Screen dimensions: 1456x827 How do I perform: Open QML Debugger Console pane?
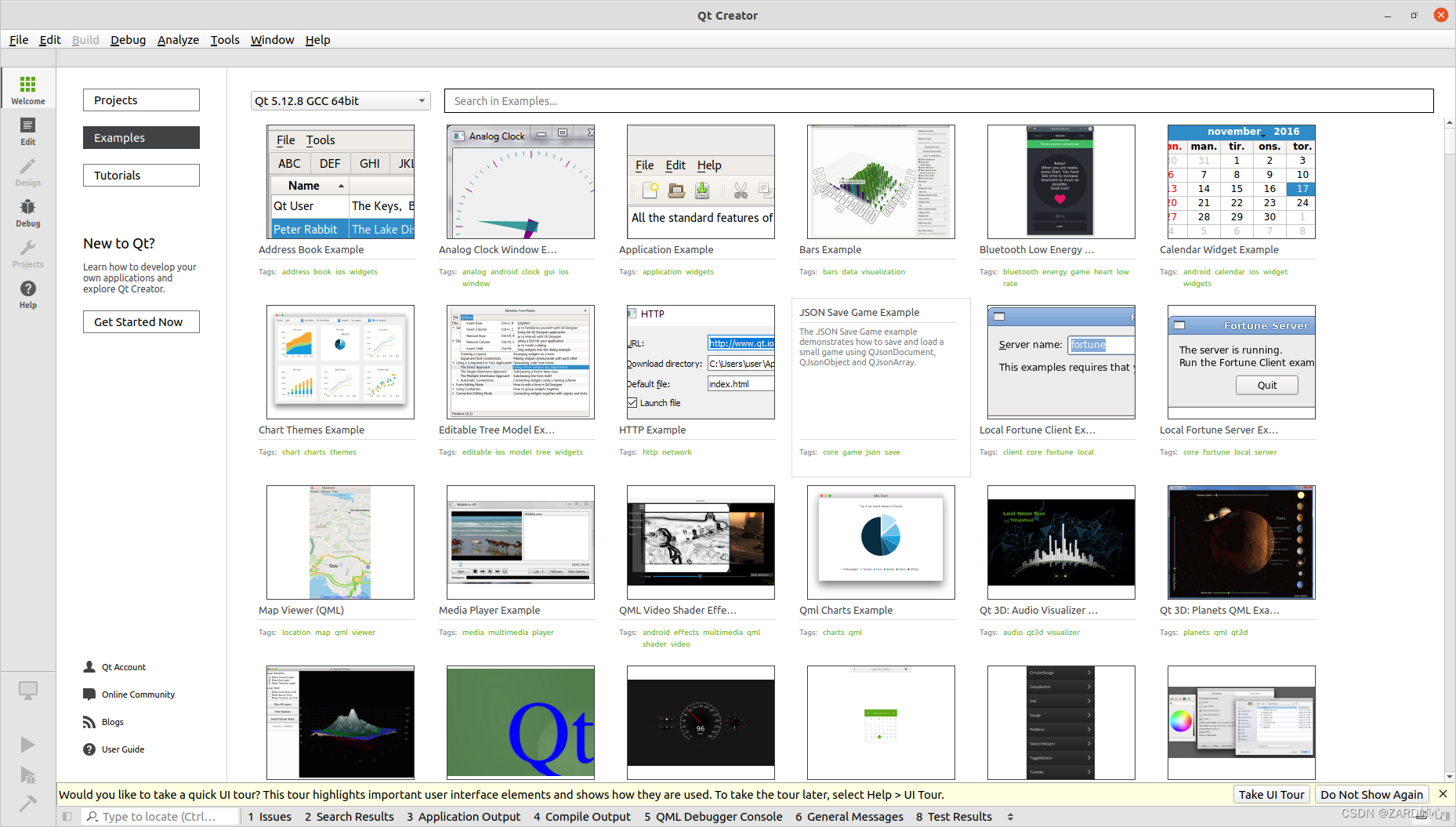pos(713,816)
